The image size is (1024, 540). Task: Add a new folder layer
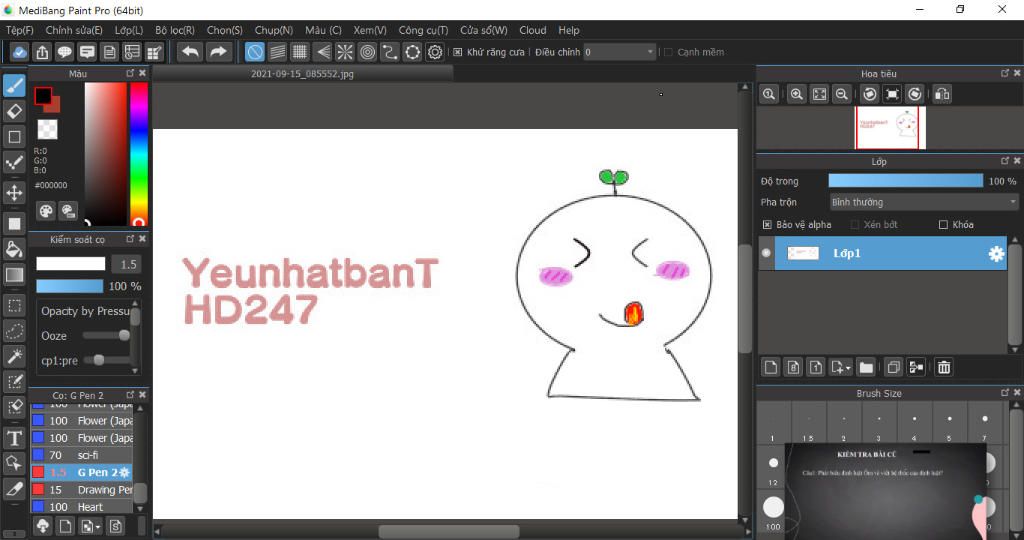coord(866,367)
